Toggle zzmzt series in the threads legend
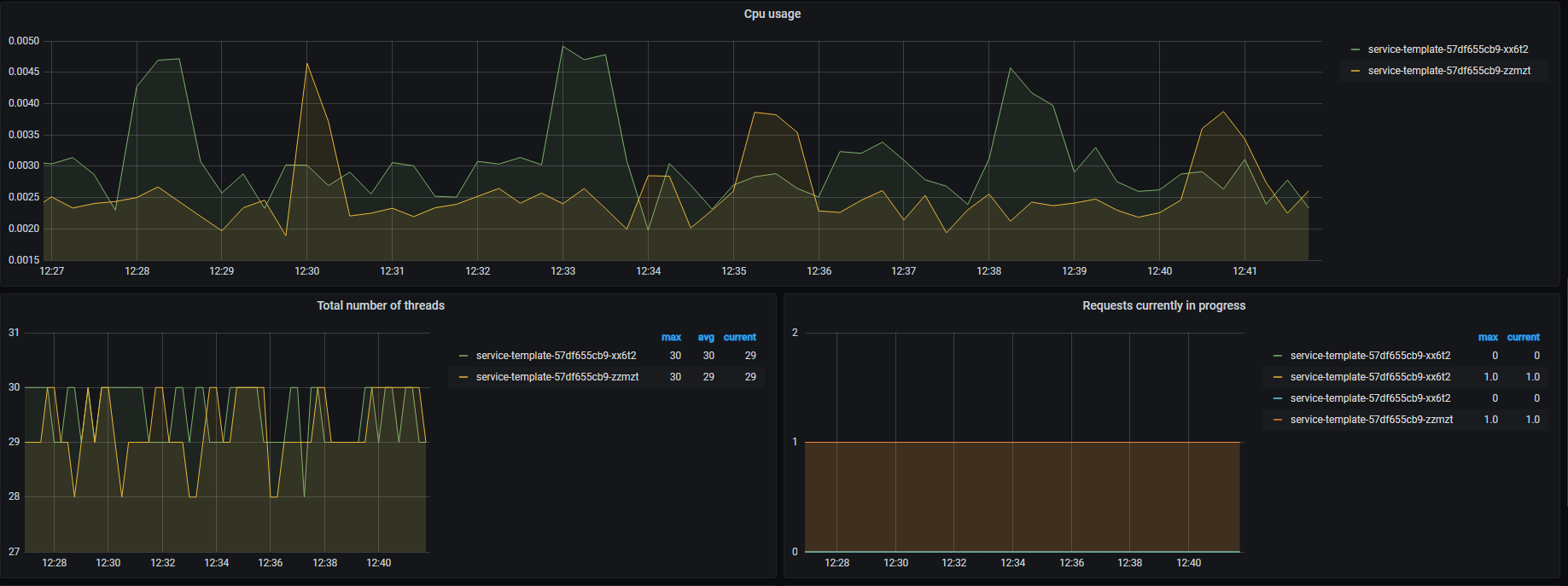 tap(557, 377)
